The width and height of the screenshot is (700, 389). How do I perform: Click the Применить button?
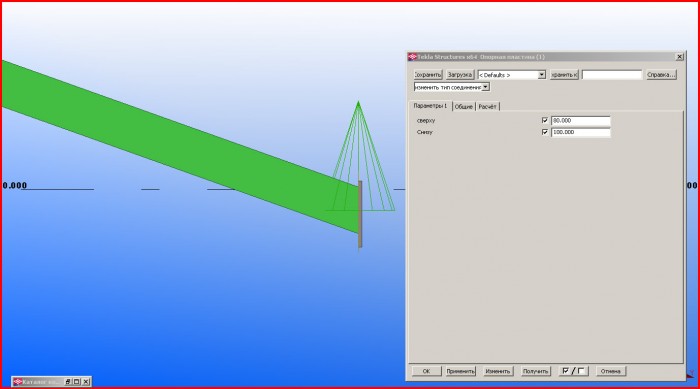coord(461,371)
